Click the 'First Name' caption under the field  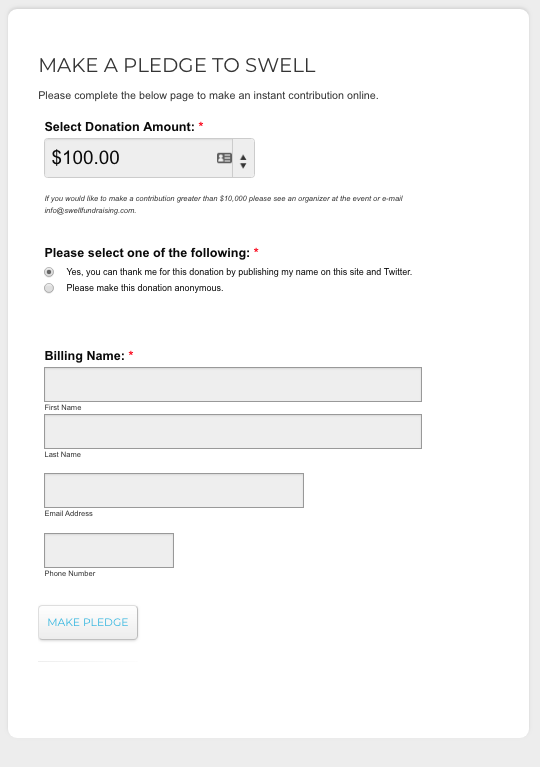(63, 407)
